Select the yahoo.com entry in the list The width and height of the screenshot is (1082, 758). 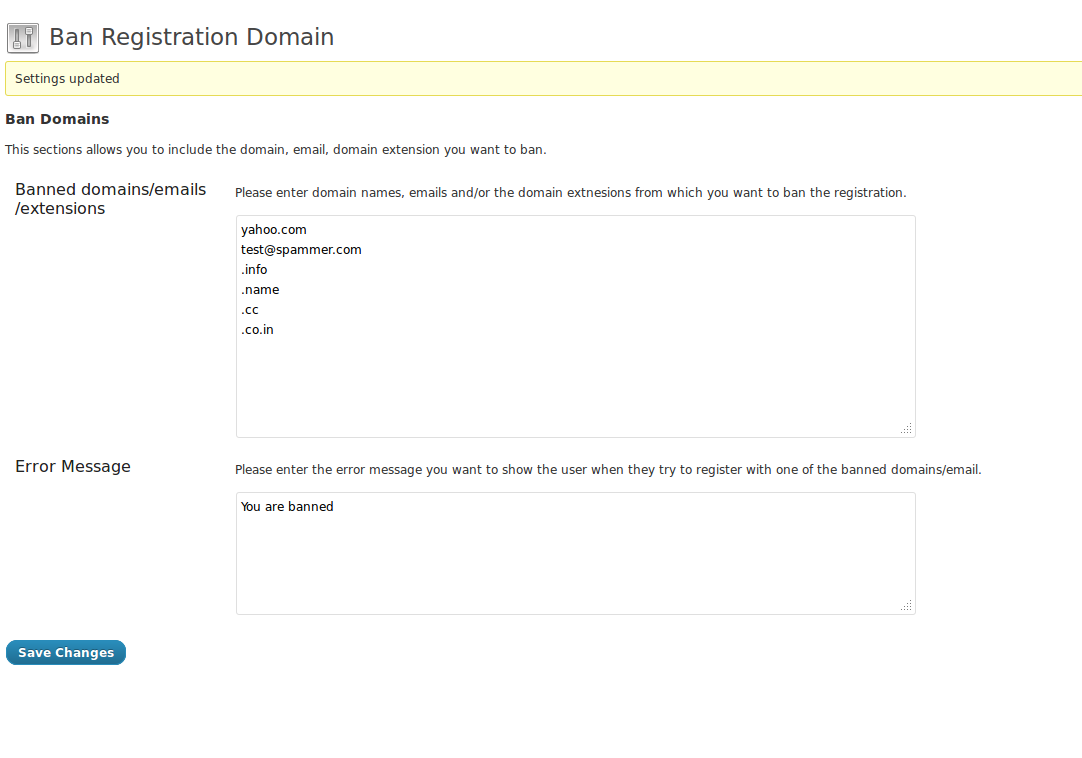click(x=273, y=229)
